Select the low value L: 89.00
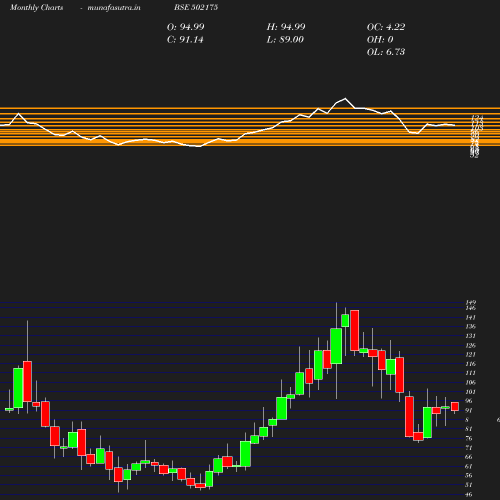The image size is (500, 500). pos(285,40)
